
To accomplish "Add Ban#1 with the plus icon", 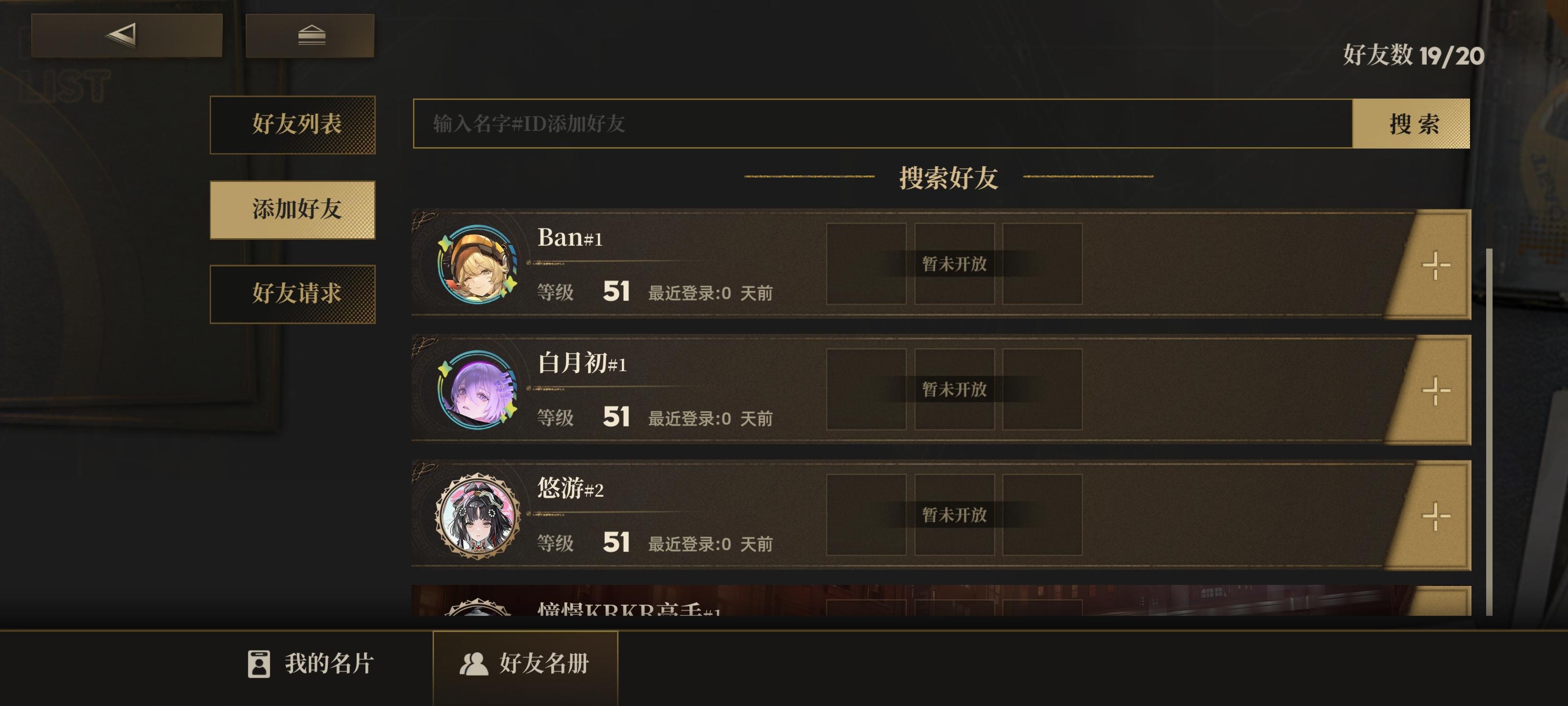I will point(1435,265).
